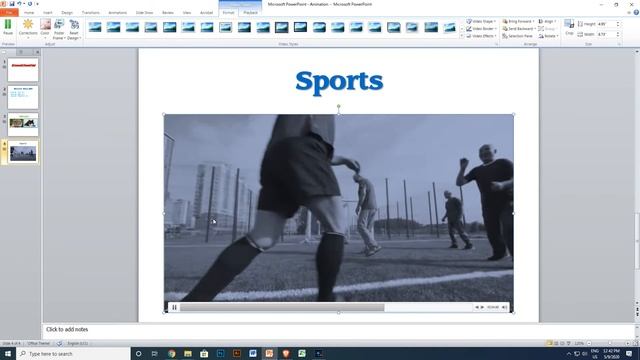The height and width of the screenshot is (360, 640).
Task: Switch to the Home tab
Action: tap(29, 13)
